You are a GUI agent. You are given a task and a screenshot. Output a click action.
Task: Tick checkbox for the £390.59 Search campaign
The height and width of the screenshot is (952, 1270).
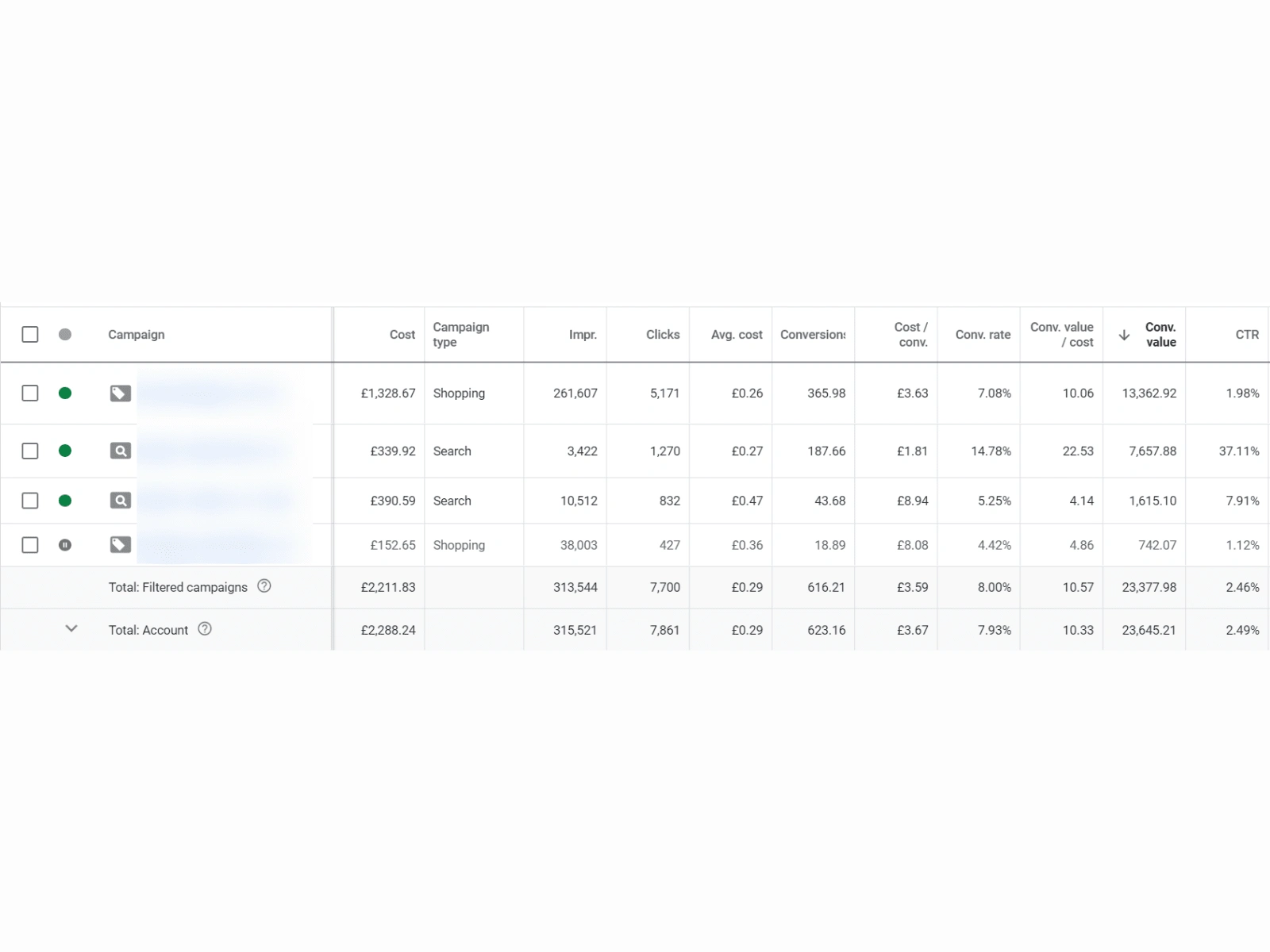pos(30,501)
